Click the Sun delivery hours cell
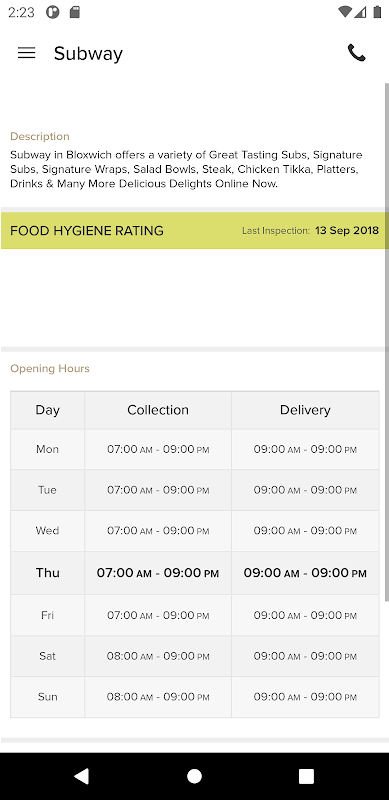This screenshot has width=389, height=800. pos(305,697)
